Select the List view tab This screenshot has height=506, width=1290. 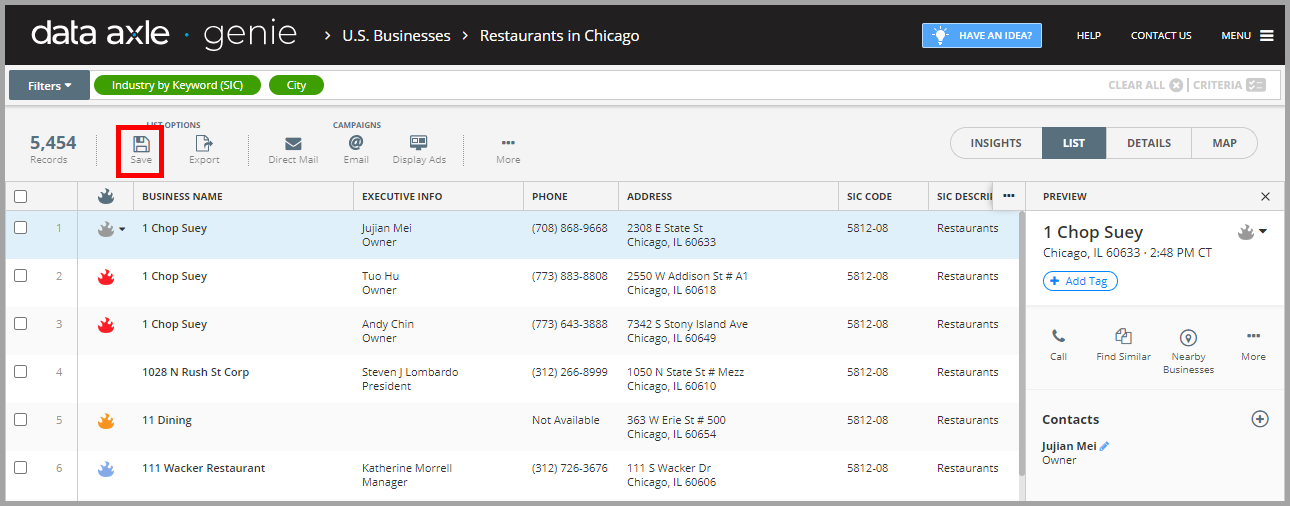point(1074,143)
